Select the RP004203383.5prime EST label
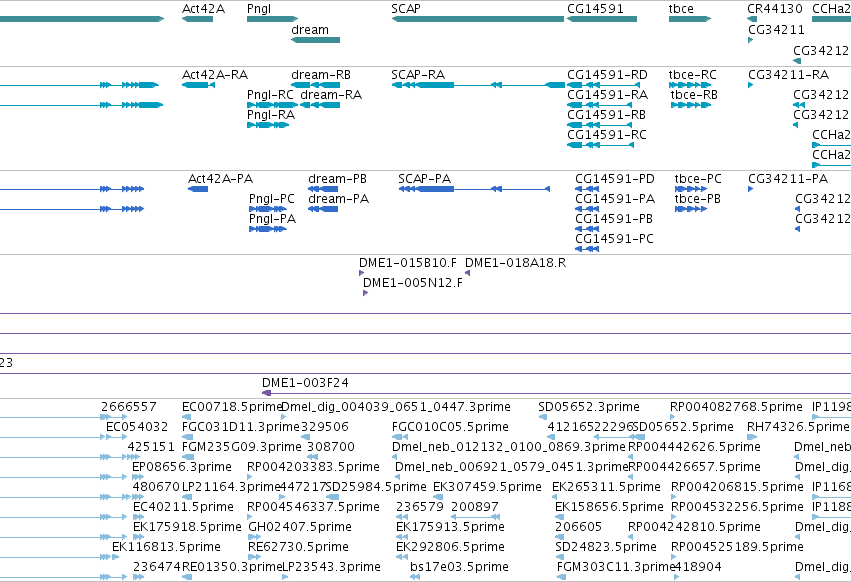Screen dimensions: 851x582 click(x=313, y=467)
